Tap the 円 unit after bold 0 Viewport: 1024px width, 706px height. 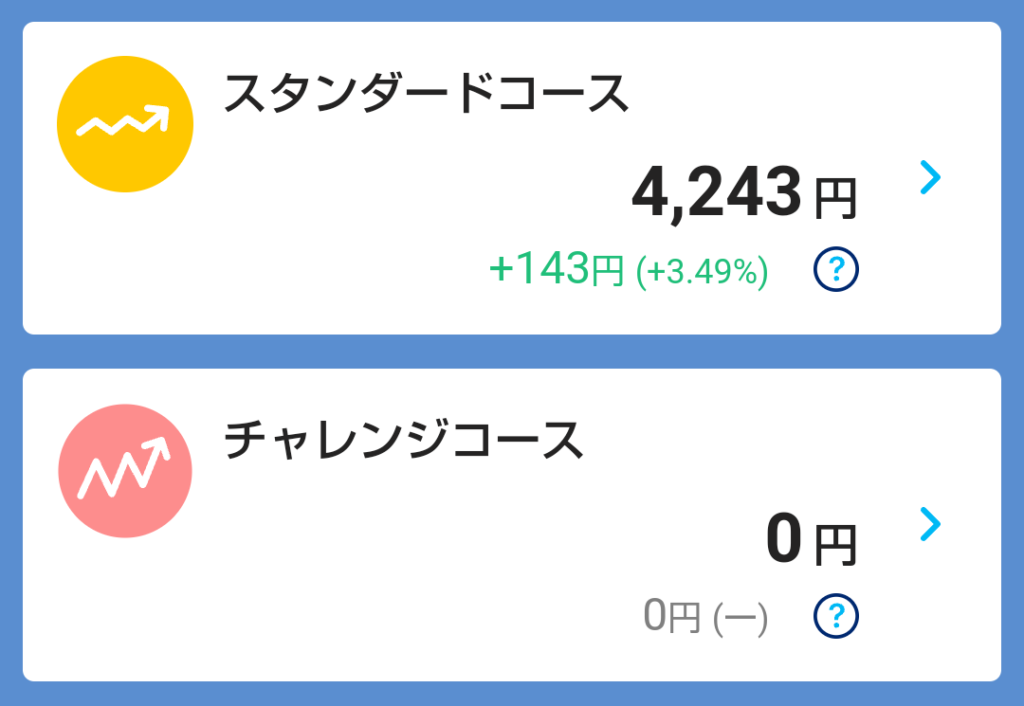click(x=835, y=546)
